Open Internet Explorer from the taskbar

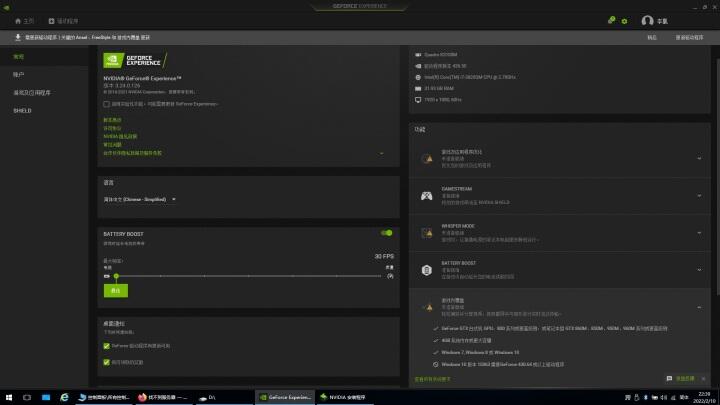(x=64, y=397)
